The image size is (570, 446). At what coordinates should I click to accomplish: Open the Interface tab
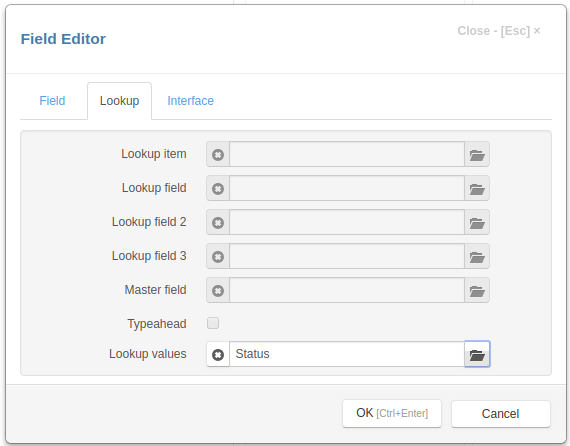190,101
